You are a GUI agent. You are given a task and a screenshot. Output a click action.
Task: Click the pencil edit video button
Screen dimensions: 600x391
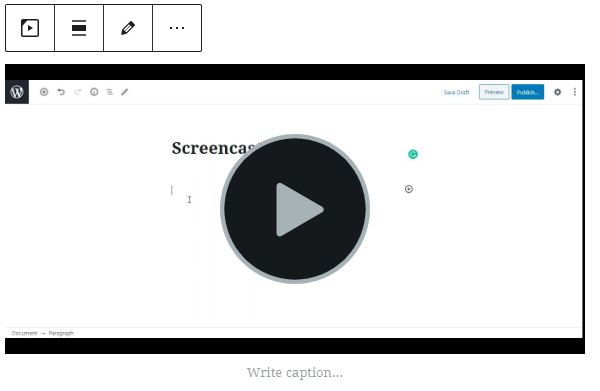tap(128, 28)
